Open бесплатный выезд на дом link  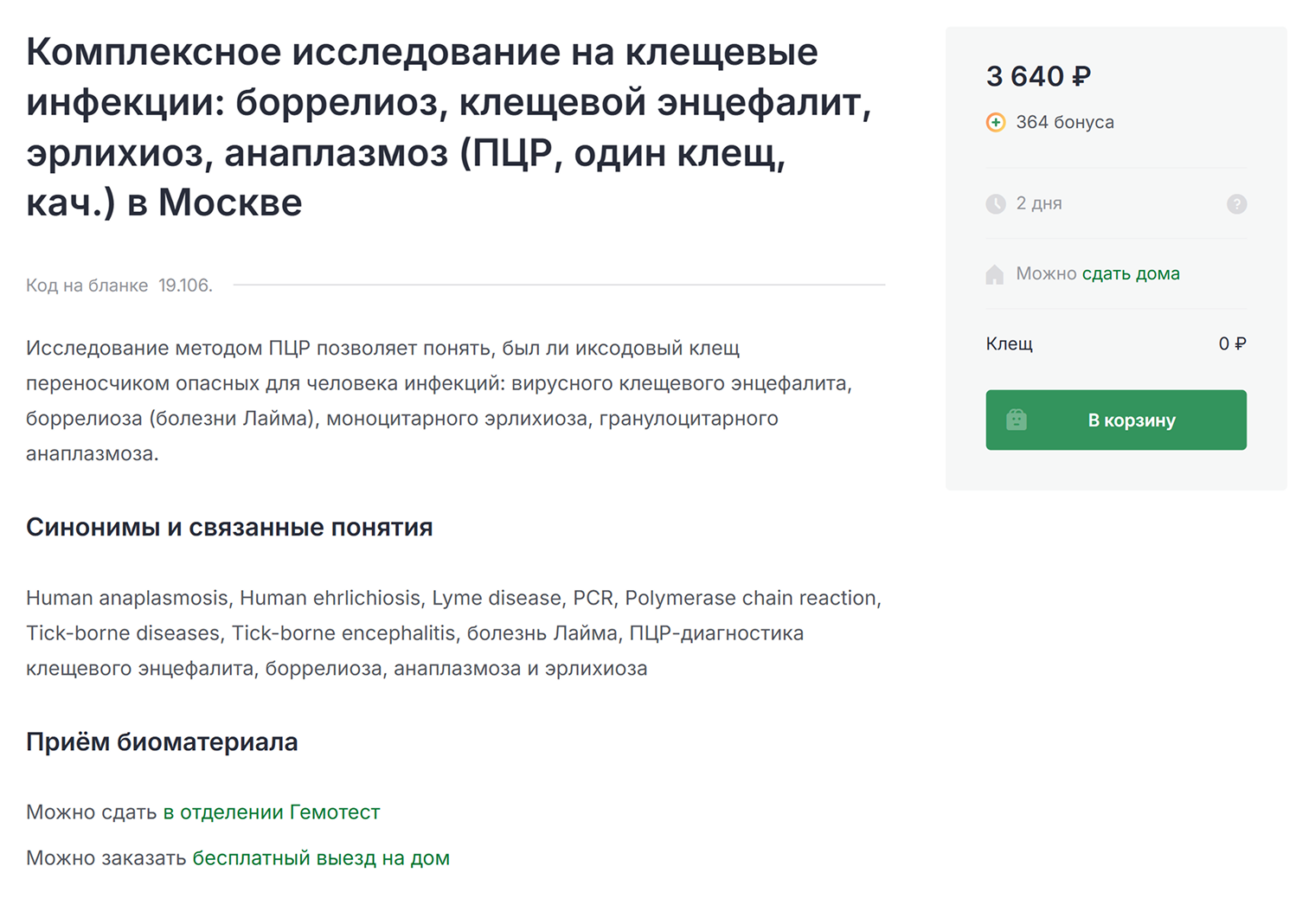[x=321, y=858]
